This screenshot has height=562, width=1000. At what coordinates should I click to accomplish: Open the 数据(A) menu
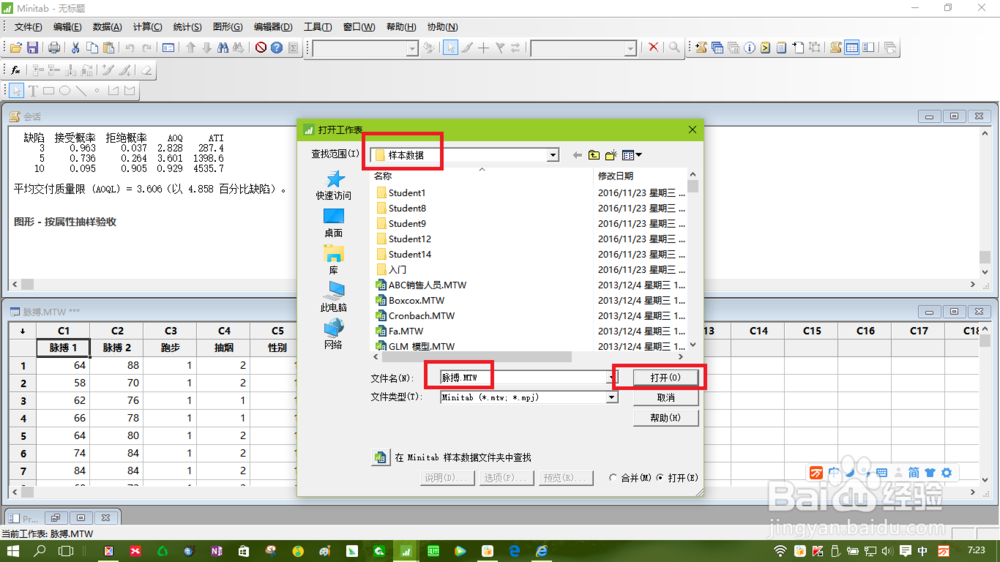tap(107, 27)
